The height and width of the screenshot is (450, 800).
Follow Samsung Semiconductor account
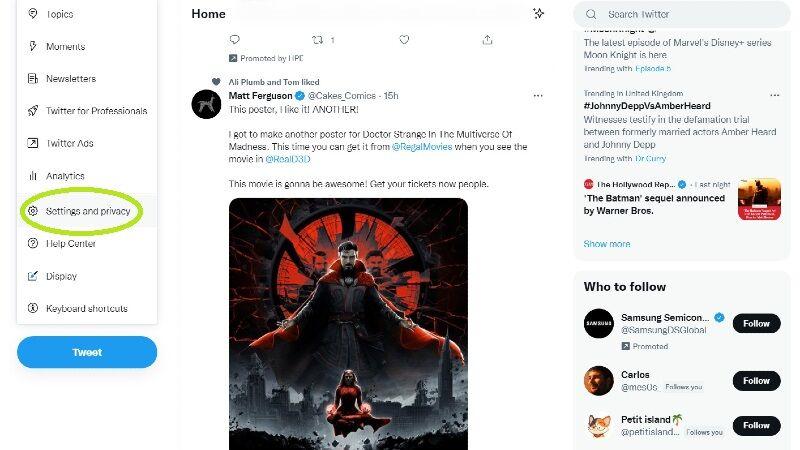[756, 323]
